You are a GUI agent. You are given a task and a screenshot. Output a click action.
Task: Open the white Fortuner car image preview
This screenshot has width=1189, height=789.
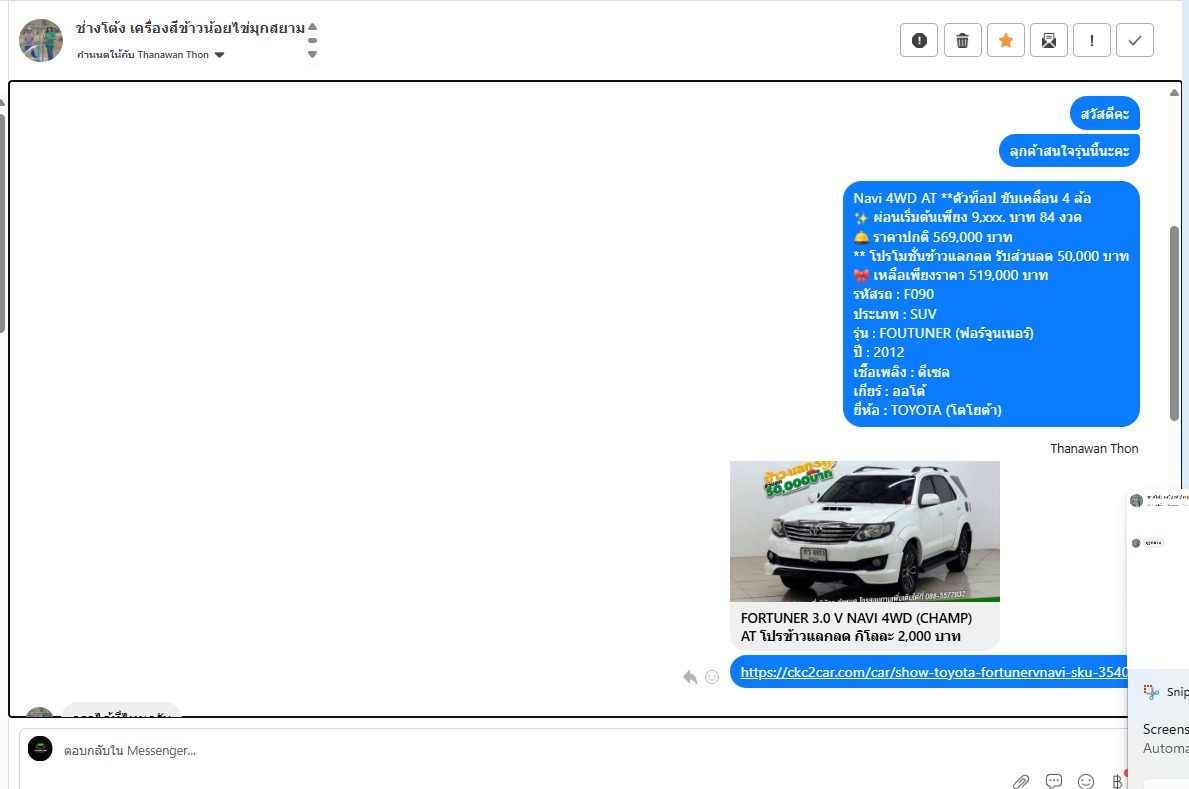pos(864,531)
